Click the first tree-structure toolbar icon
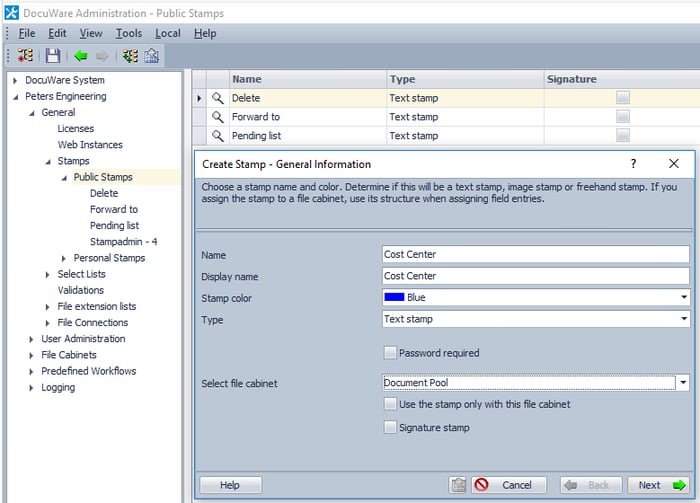 (27, 56)
